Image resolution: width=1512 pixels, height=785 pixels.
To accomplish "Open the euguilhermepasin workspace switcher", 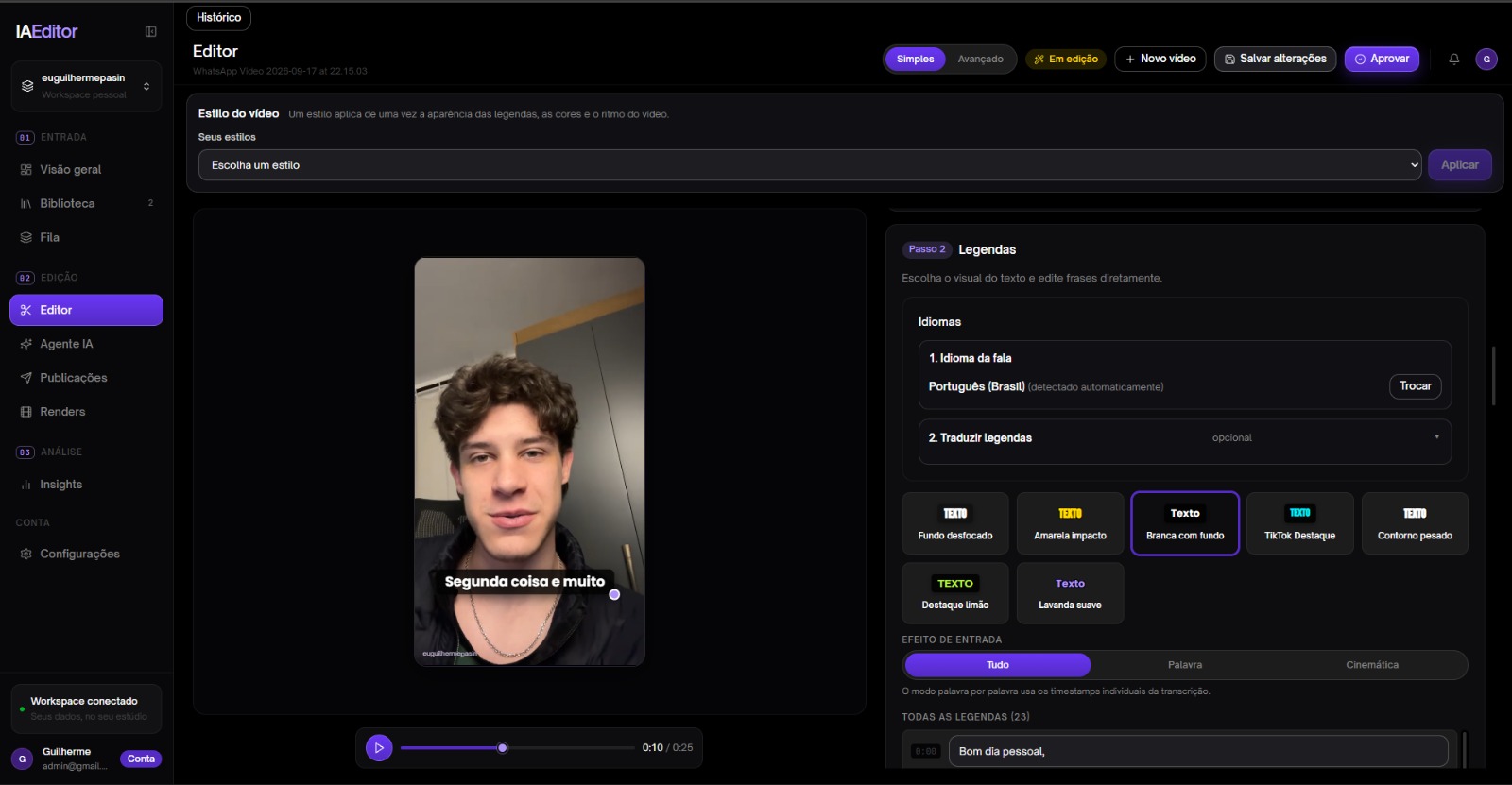I will point(86,86).
